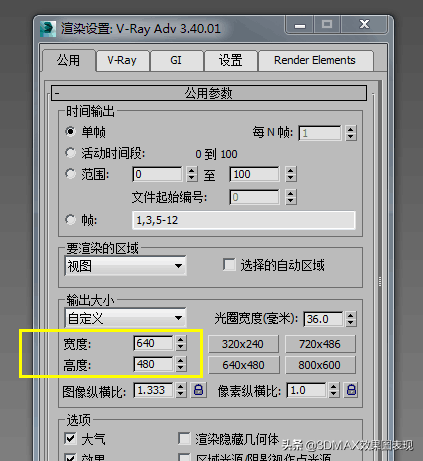The height and width of the screenshot is (461, 423).
Task: Click the 3ds Max app icon in title bar
Action: coord(48,29)
